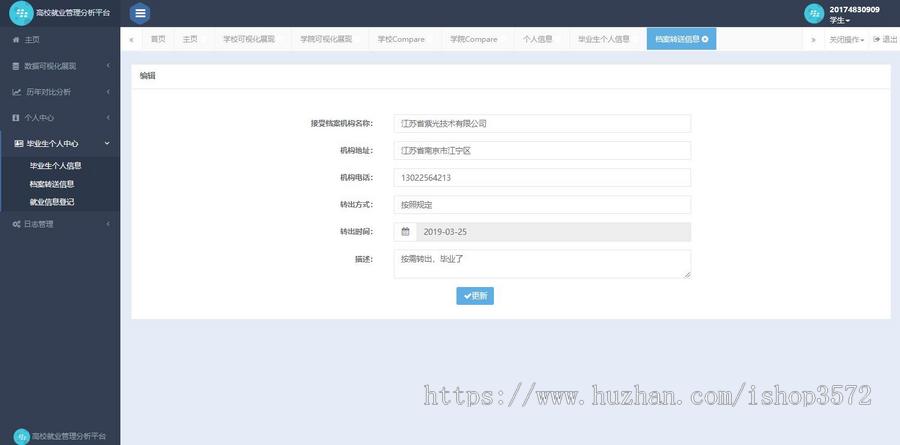Expand 数据可视化展现 sidebar menu

[x=60, y=66]
